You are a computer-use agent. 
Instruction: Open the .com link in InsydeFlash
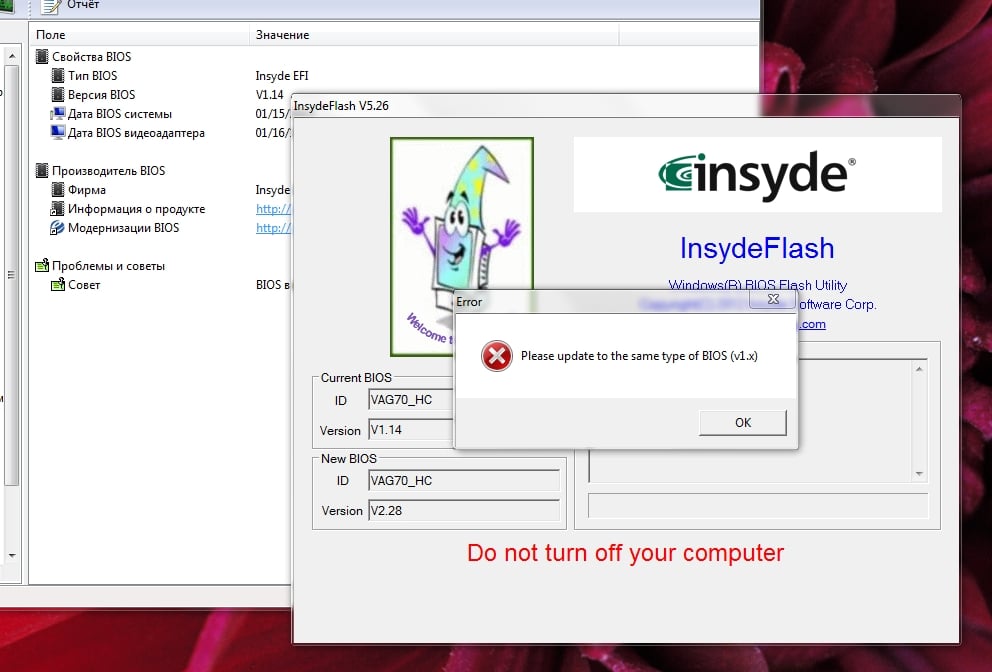click(x=812, y=324)
